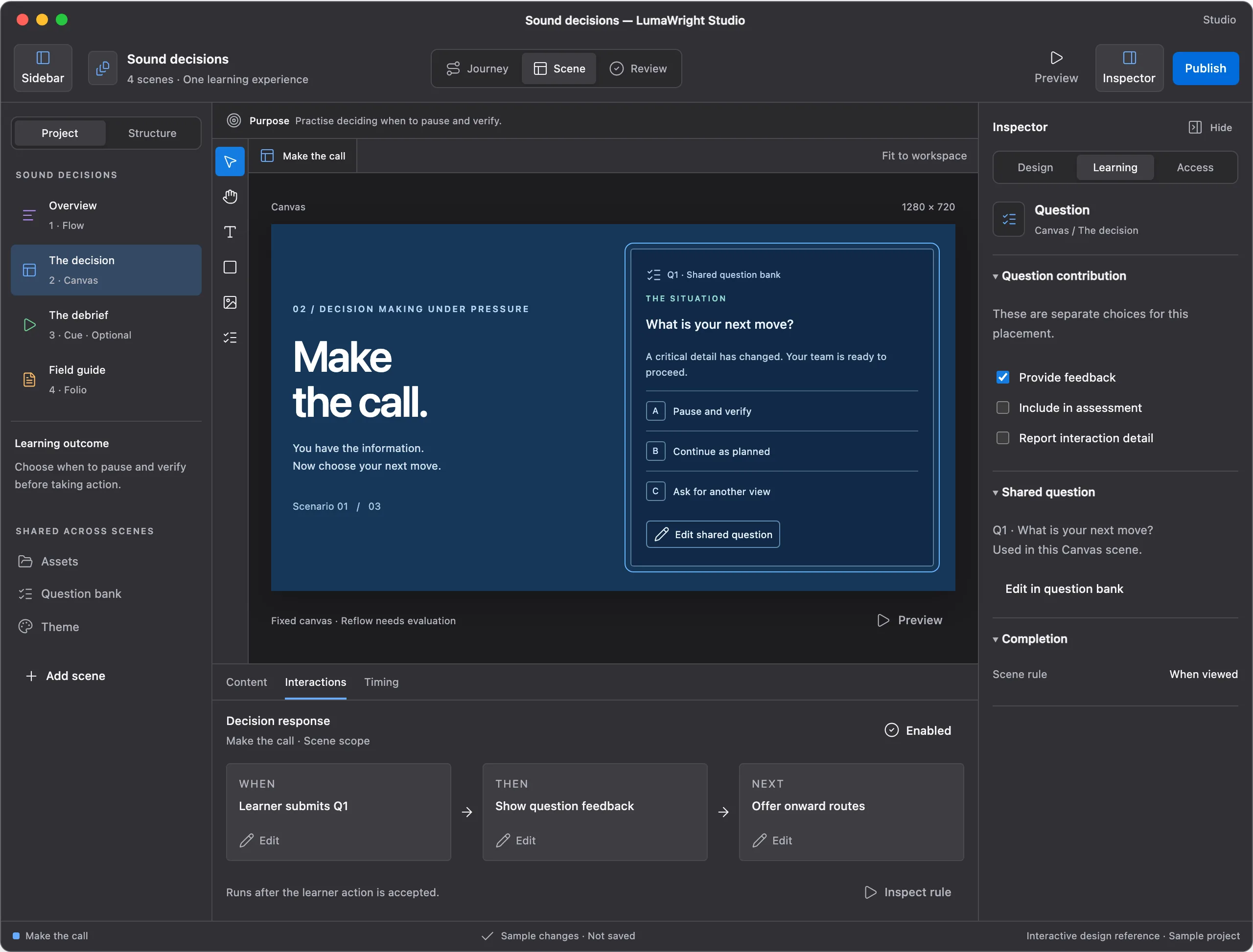Open the Structure tab in sidebar
Screen dimensions: 1253x952
[x=152, y=133]
